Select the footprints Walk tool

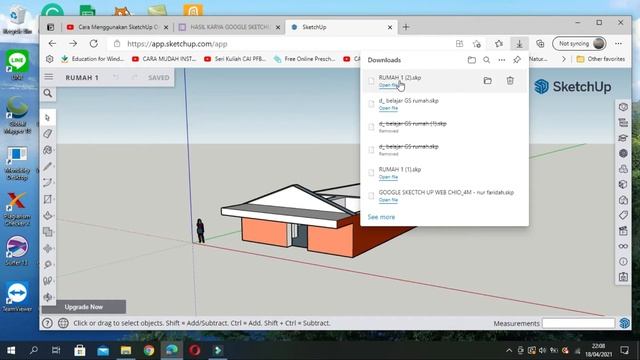click(x=48, y=281)
